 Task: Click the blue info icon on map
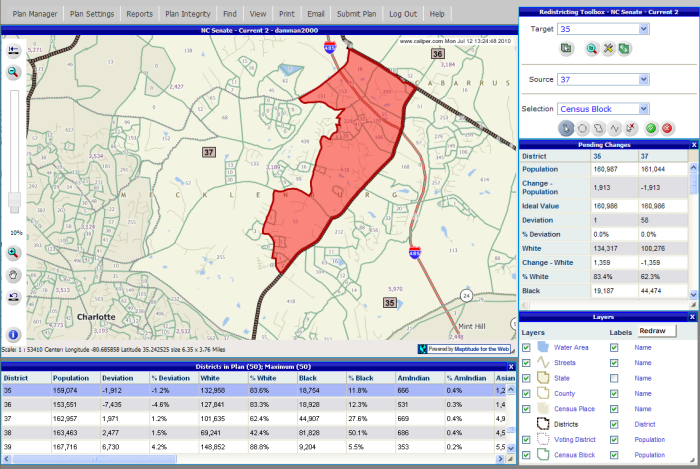click(x=14, y=334)
